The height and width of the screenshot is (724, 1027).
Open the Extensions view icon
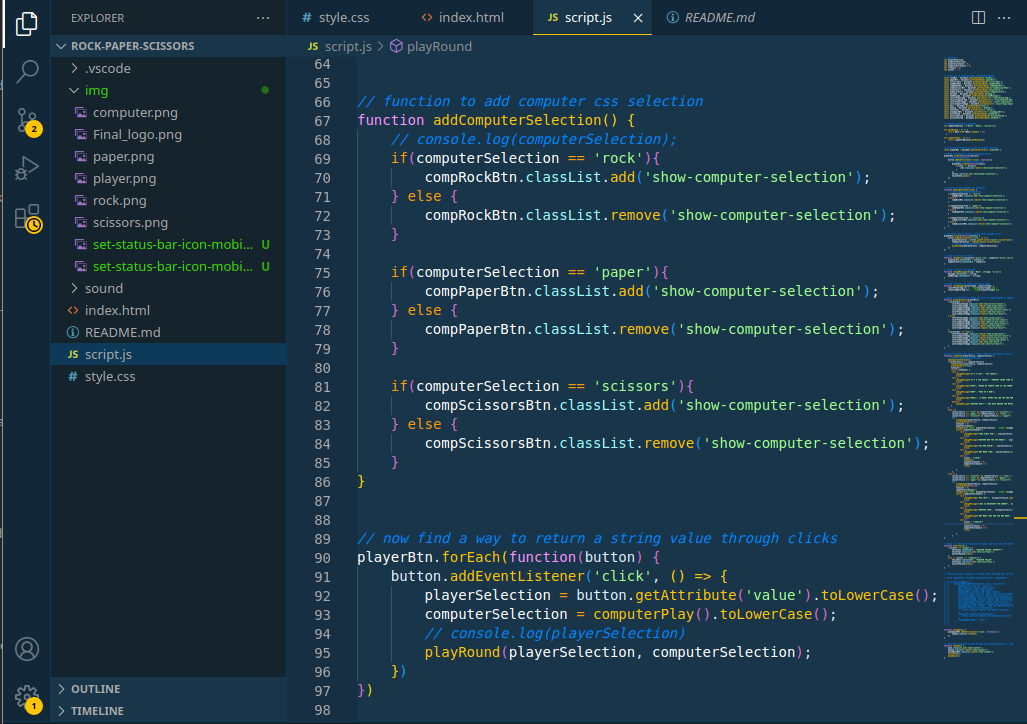pos(28,218)
